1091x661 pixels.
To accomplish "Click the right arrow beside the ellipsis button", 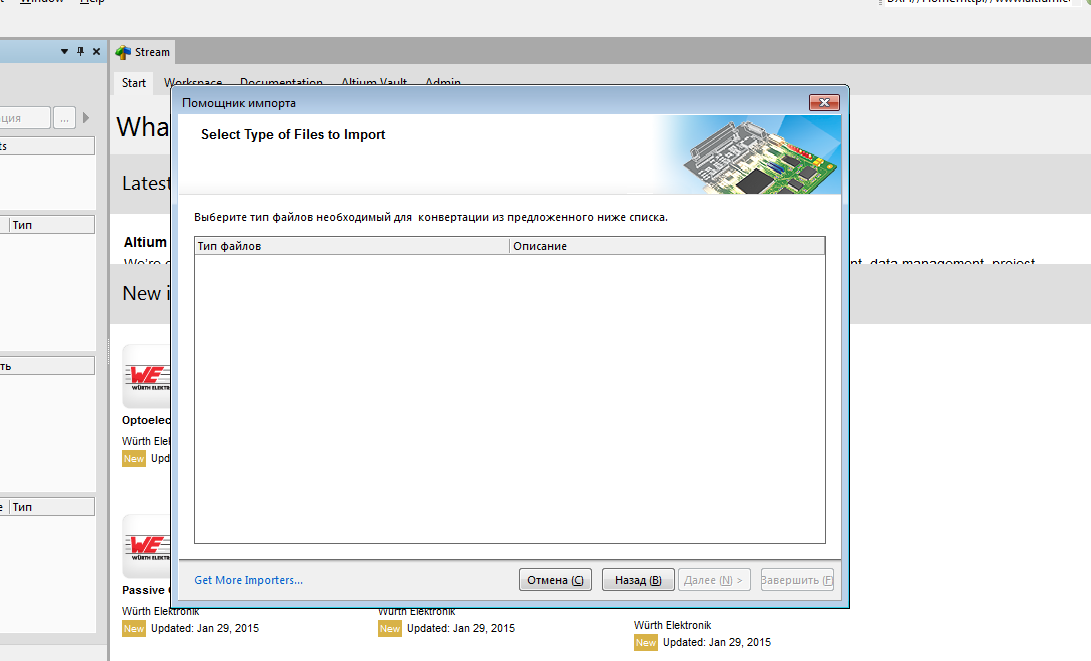I will pyautogui.click(x=86, y=118).
